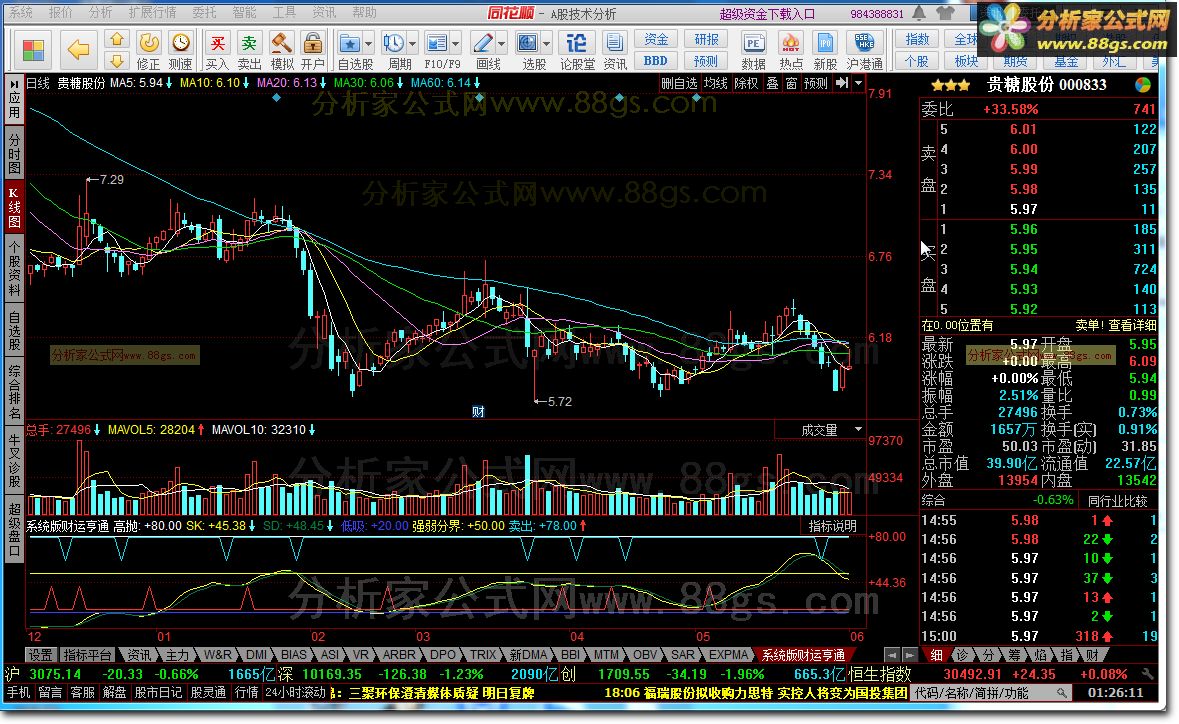This screenshot has width=1179, height=724.
Task: Toggle the 窗 window button
Action: pos(791,83)
